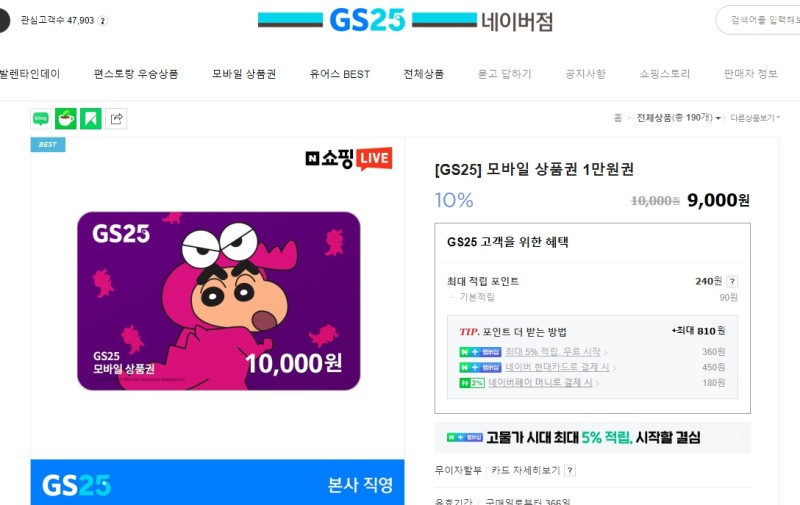Open the 모바일 상품권 menu

point(244,74)
